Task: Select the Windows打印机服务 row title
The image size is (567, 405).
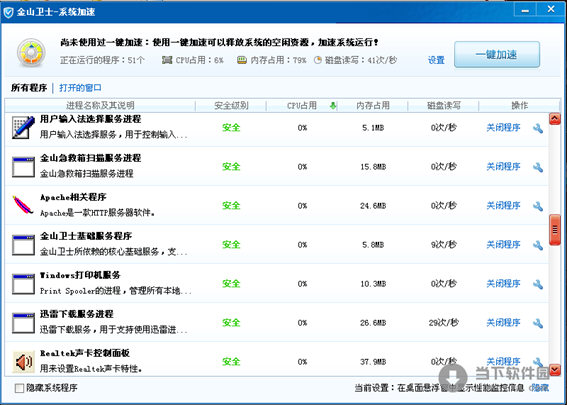Action: click(x=80, y=276)
